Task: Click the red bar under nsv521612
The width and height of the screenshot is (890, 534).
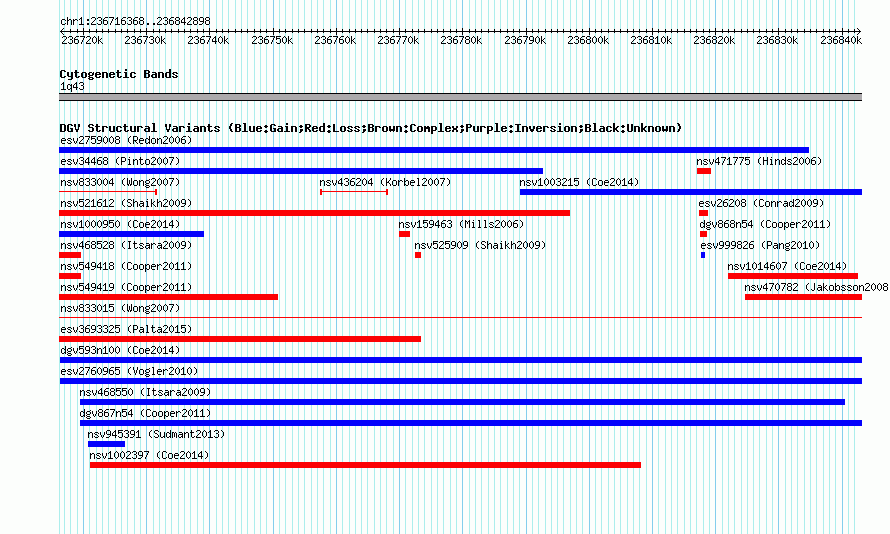Action: click(x=314, y=213)
